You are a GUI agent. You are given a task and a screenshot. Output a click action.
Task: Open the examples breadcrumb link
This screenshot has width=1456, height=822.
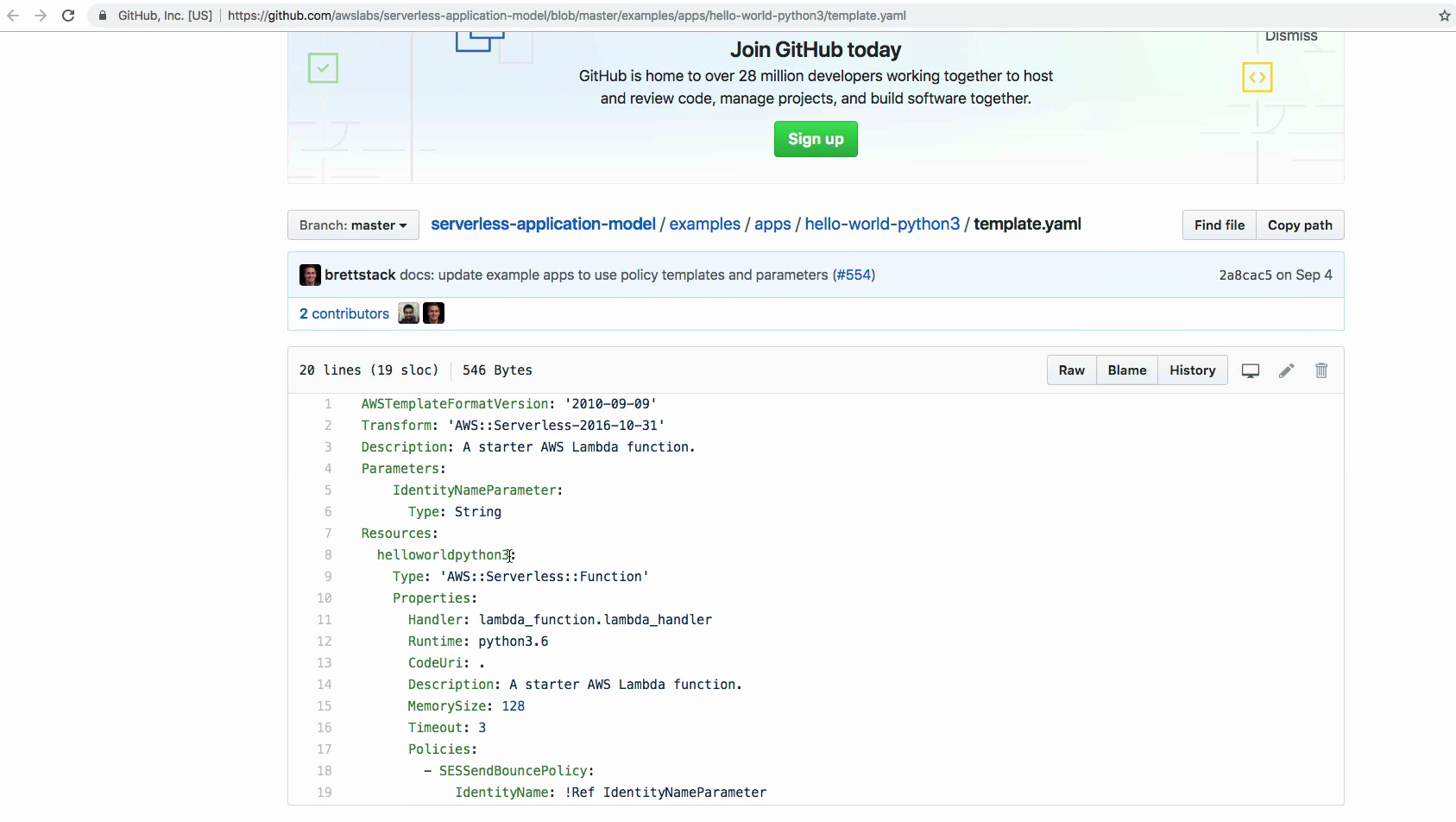click(x=705, y=224)
